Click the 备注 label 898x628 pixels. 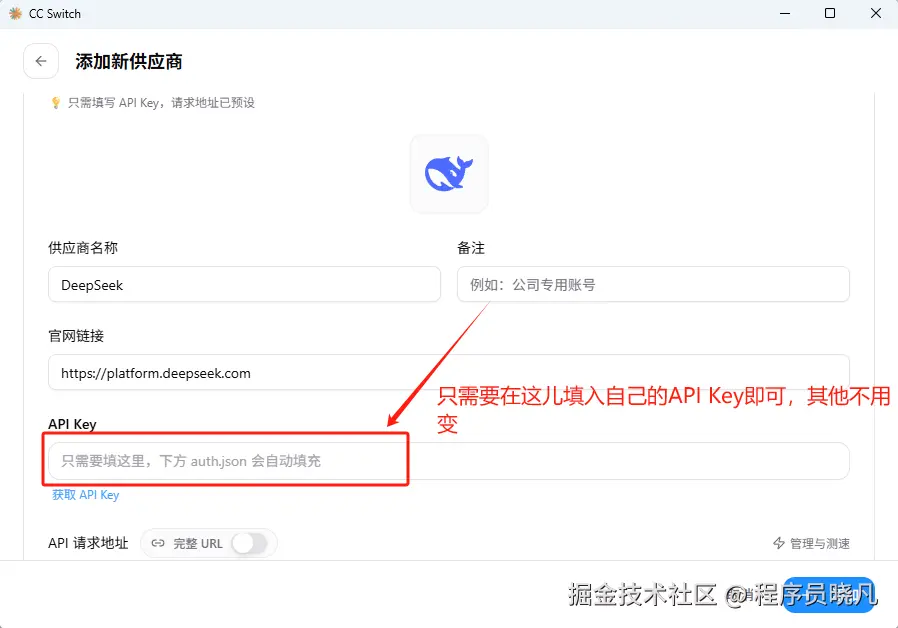[471, 248]
